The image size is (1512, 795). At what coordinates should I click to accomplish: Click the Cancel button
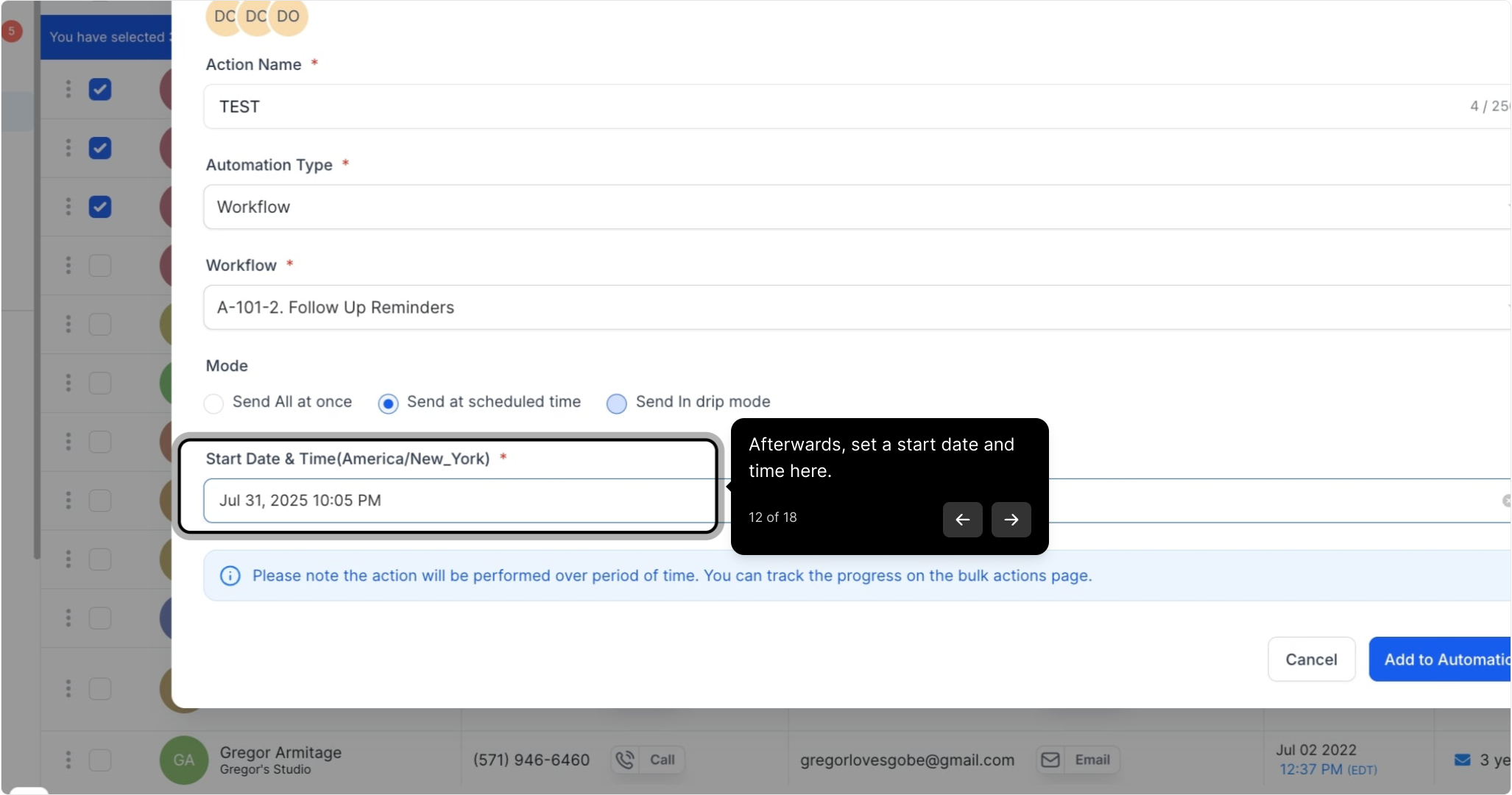tap(1311, 660)
